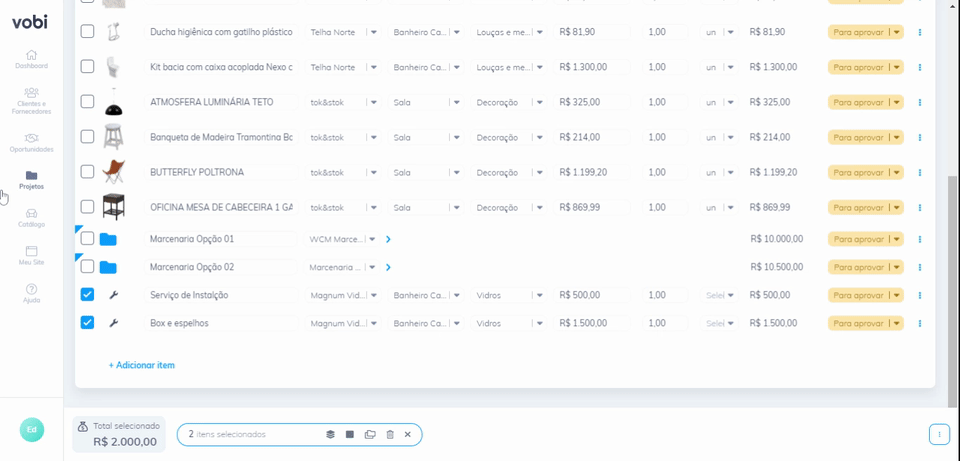Click the trash icon to delete selected items

tap(390, 434)
